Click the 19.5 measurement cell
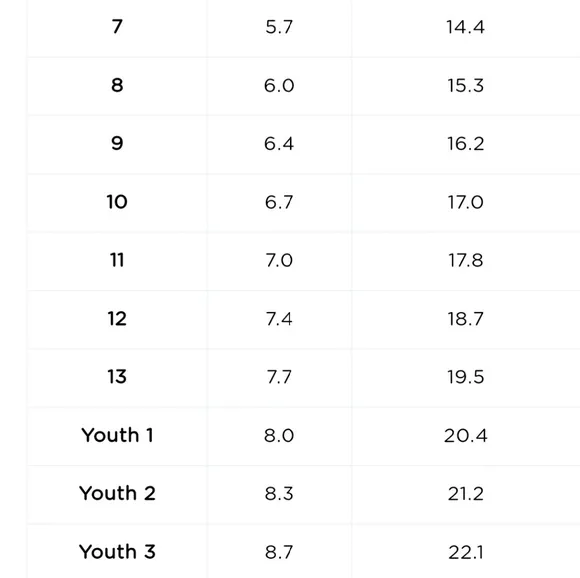The width and height of the screenshot is (580, 578). click(x=465, y=377)
